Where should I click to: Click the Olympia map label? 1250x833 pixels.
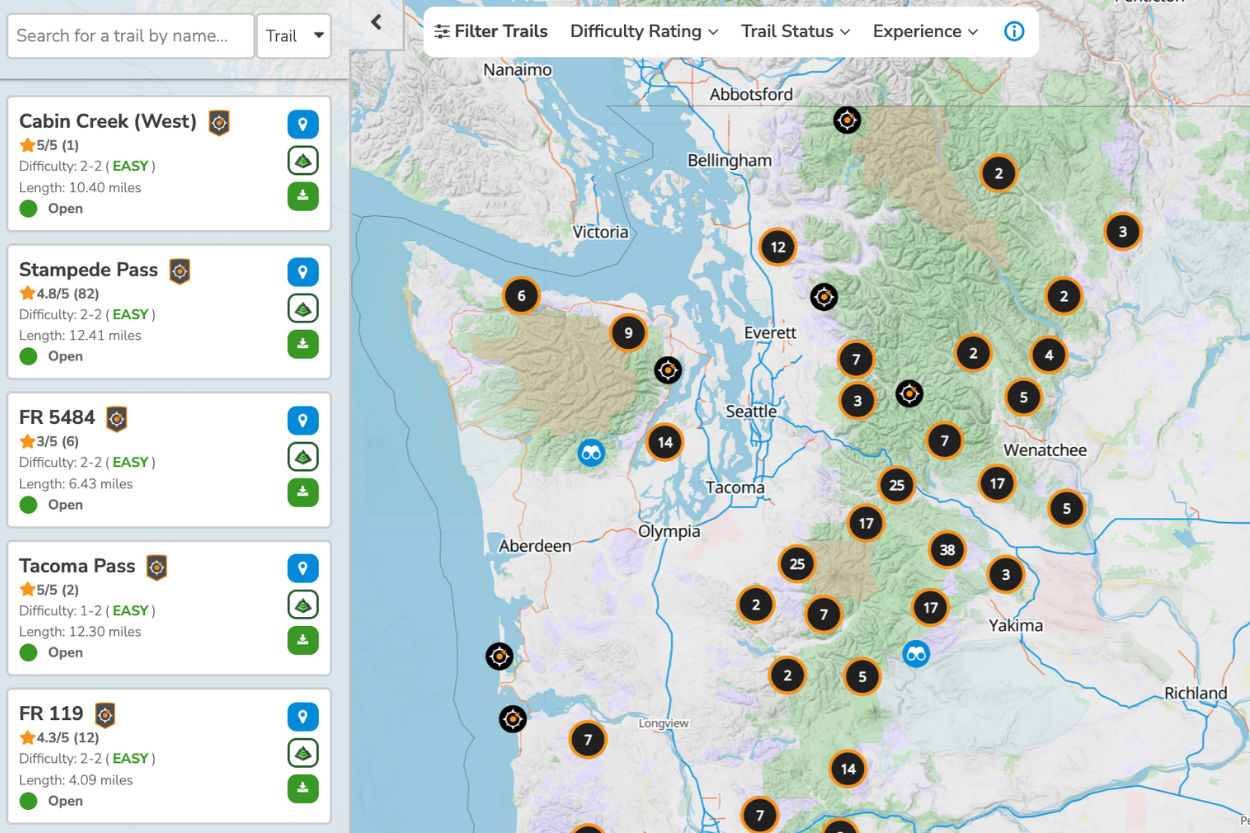669,531
